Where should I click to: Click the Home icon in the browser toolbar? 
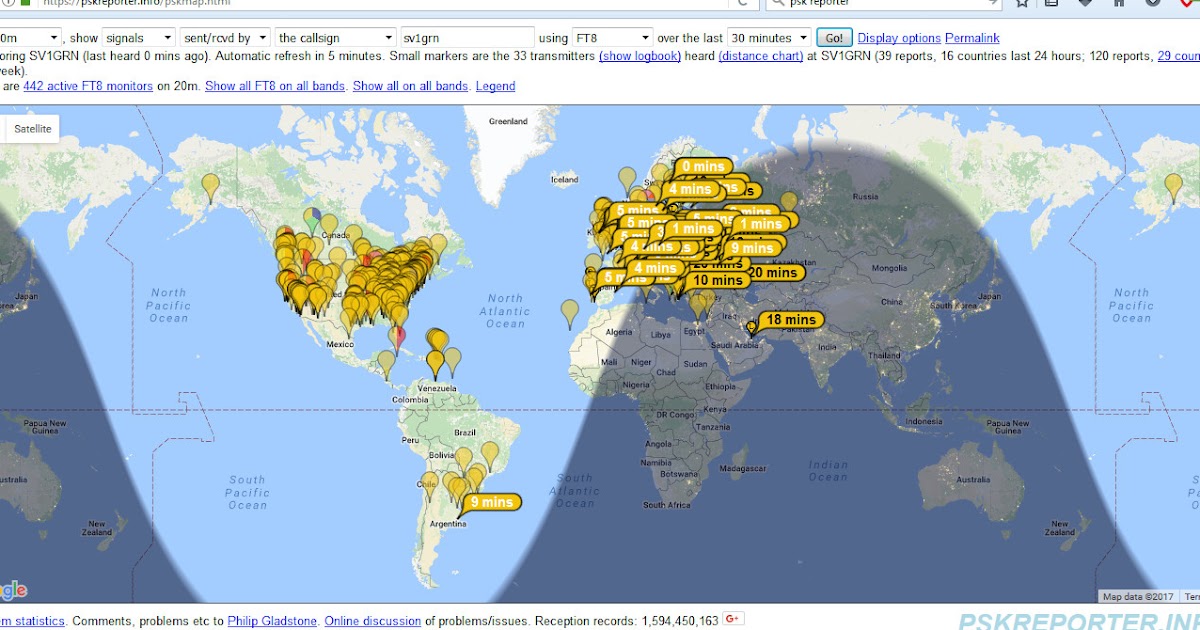tap(1118, 4)
